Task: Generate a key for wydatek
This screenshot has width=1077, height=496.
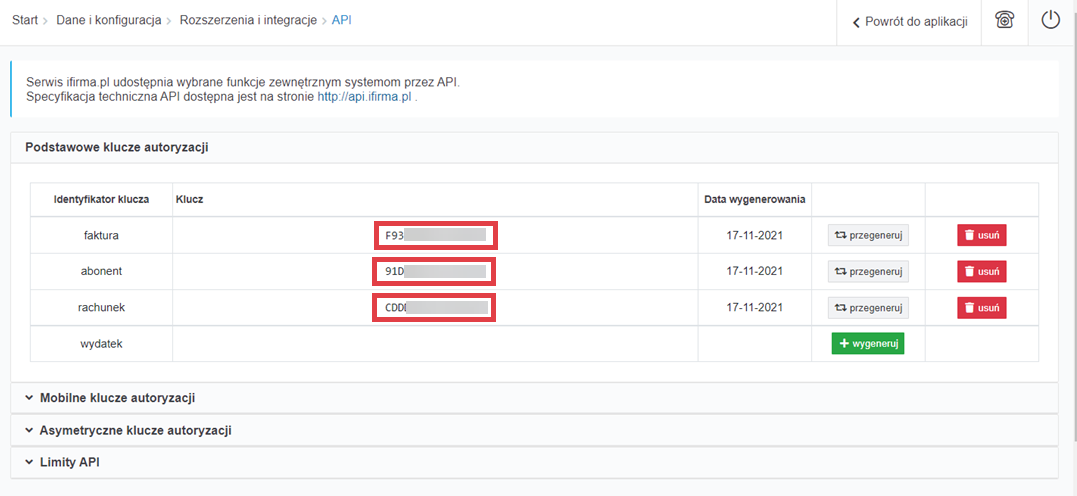Action: pyautogui.click(x=867, y=343)
